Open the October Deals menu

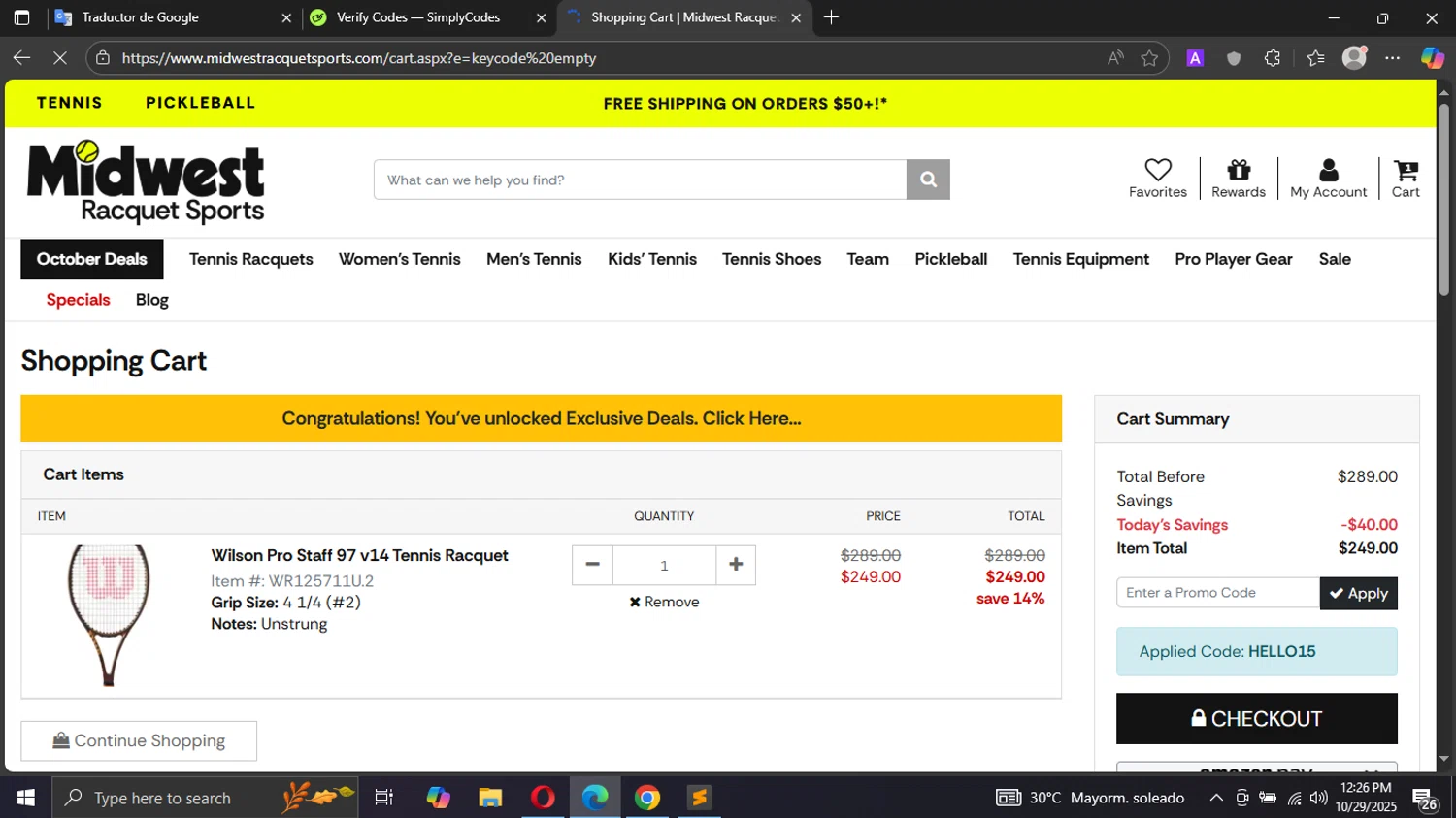coord(92,259)
